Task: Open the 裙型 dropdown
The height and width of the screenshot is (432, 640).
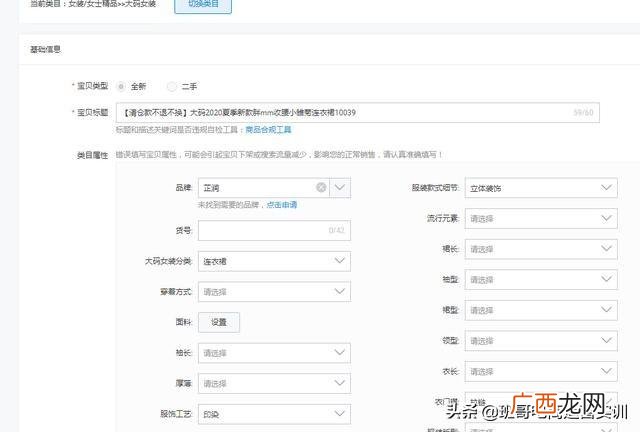Action: 541,311
